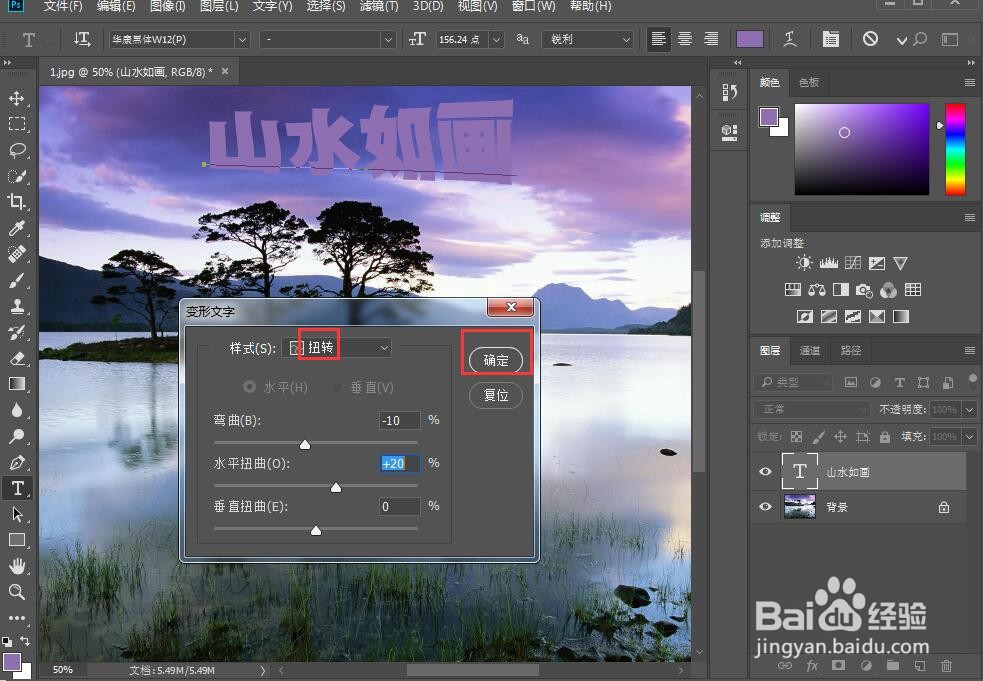Select the Blur tool

17,410
